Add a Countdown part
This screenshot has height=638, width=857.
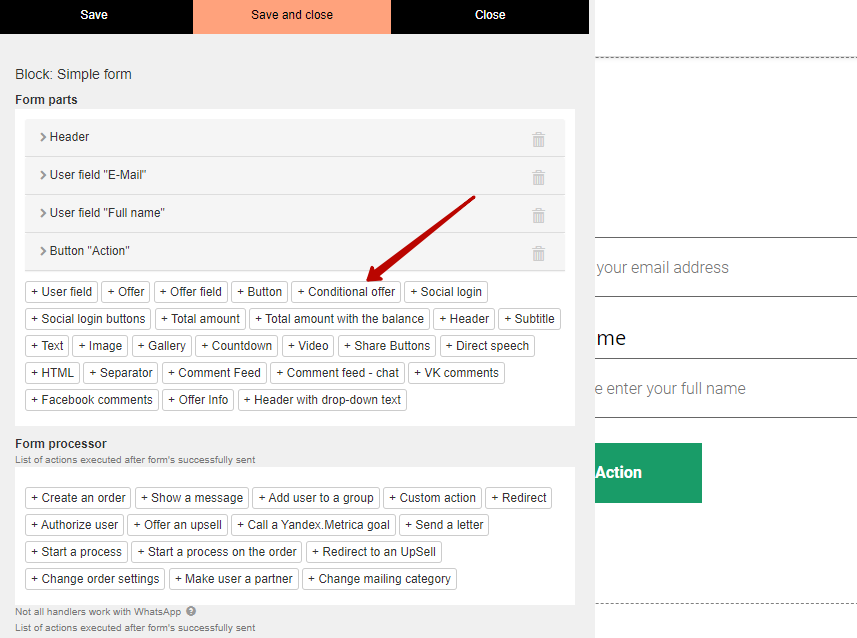[x=237, y=346]
